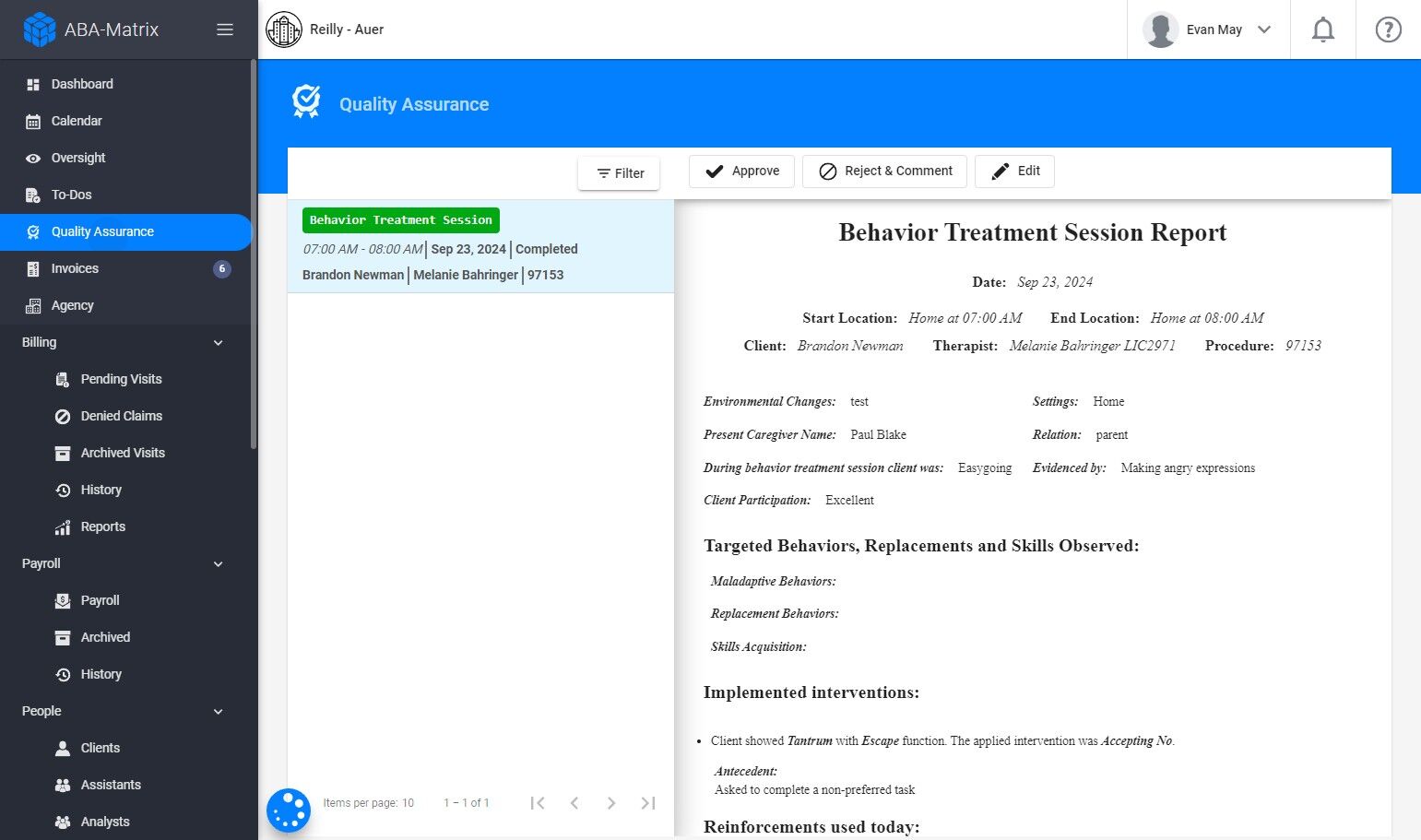Click the Reports chart icon
The image size is (1421, 840).
pos(63,527)
